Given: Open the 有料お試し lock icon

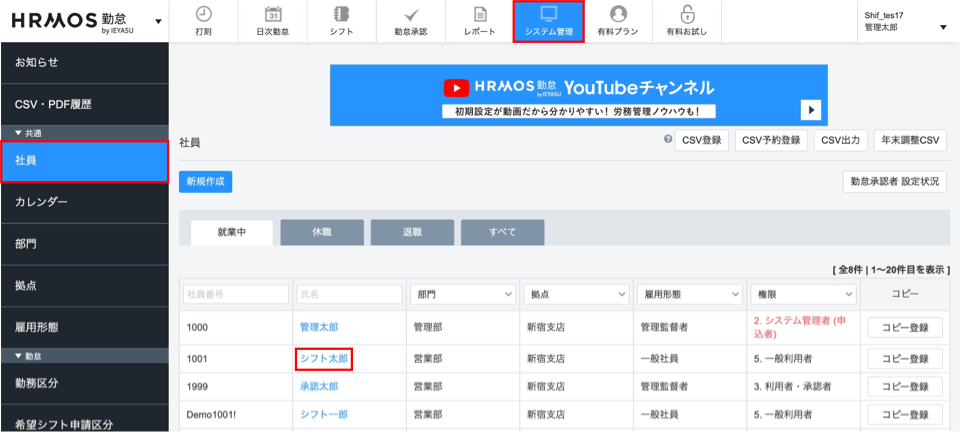Looking at the screenshot, I should coord(686,15).
